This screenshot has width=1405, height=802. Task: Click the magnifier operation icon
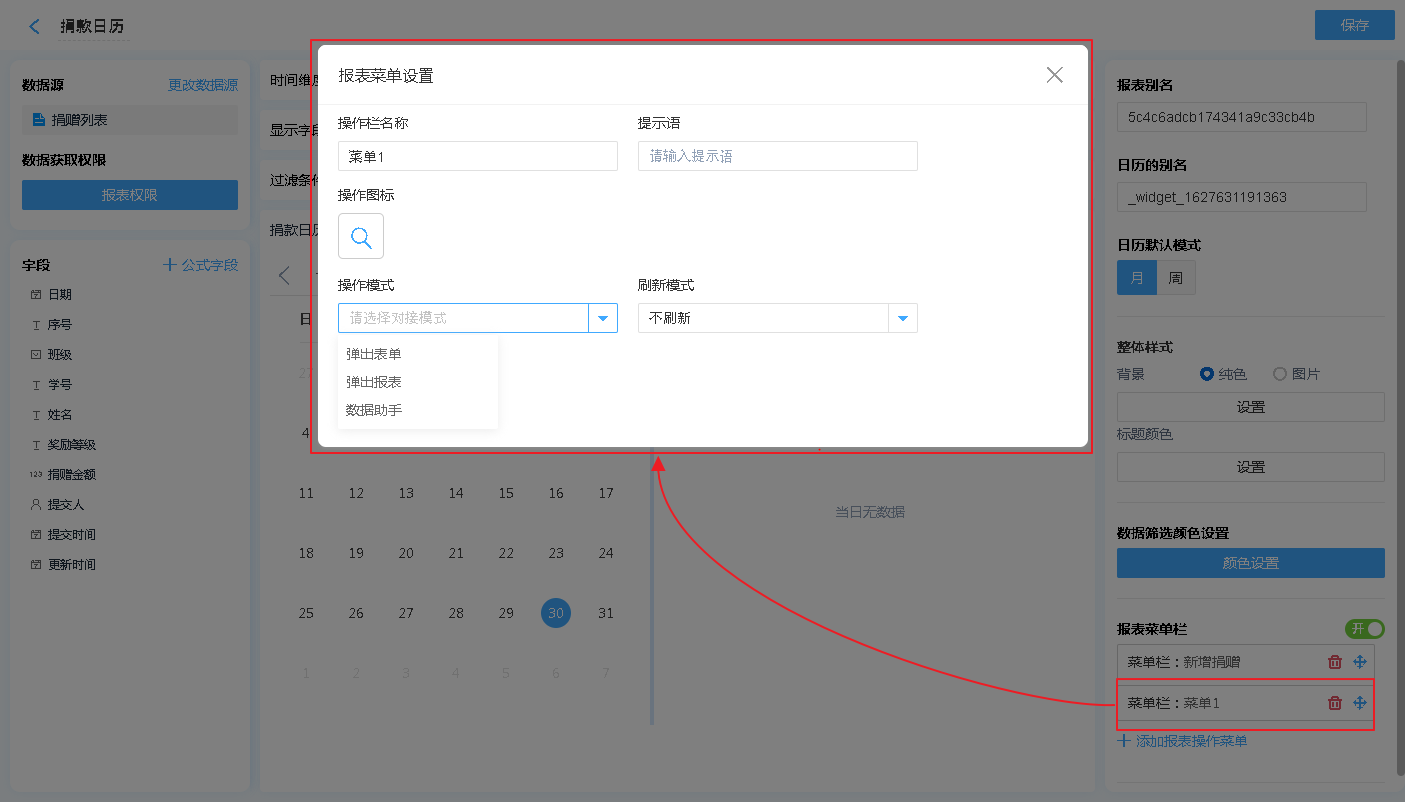click(361, 237)
